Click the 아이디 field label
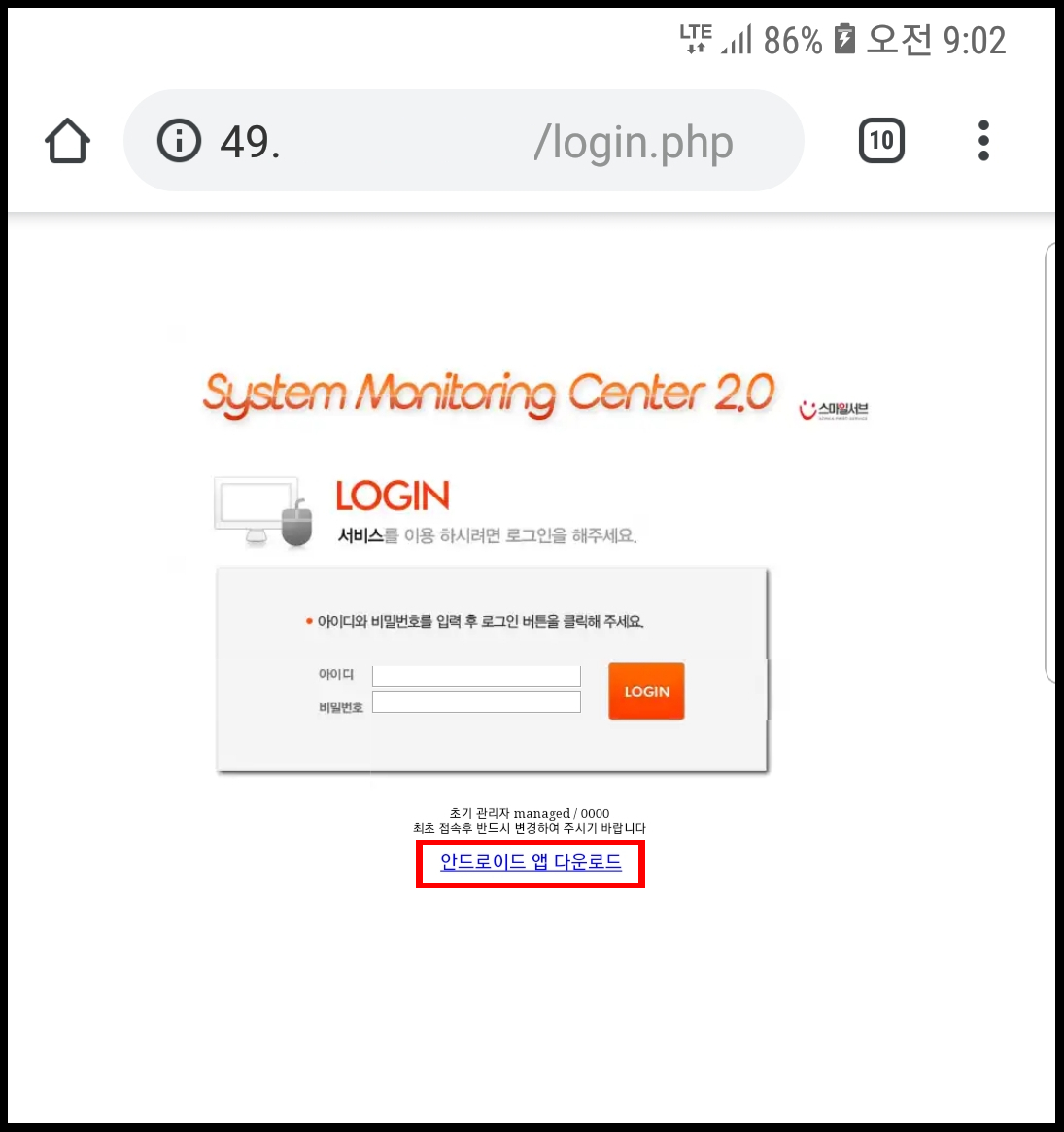Image resolution: width=1064 pixels, height=1132 pixels. pyautogui.click(x=336, y=674)
